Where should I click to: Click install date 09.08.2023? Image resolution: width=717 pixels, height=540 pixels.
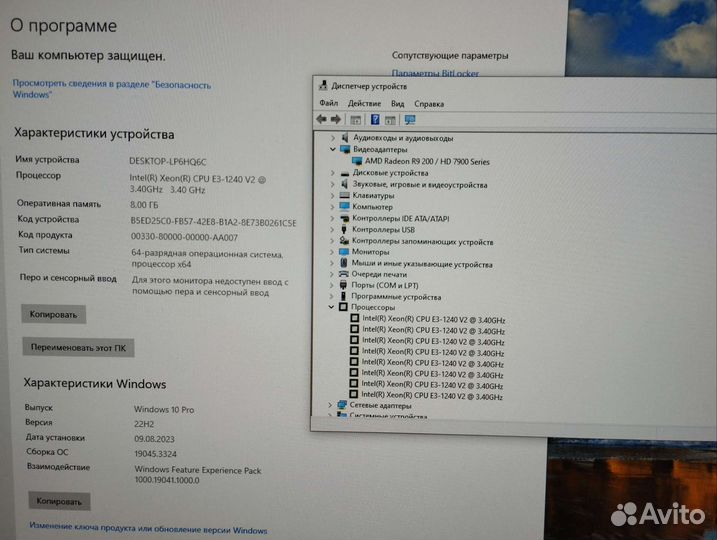[x=154, y=439]
